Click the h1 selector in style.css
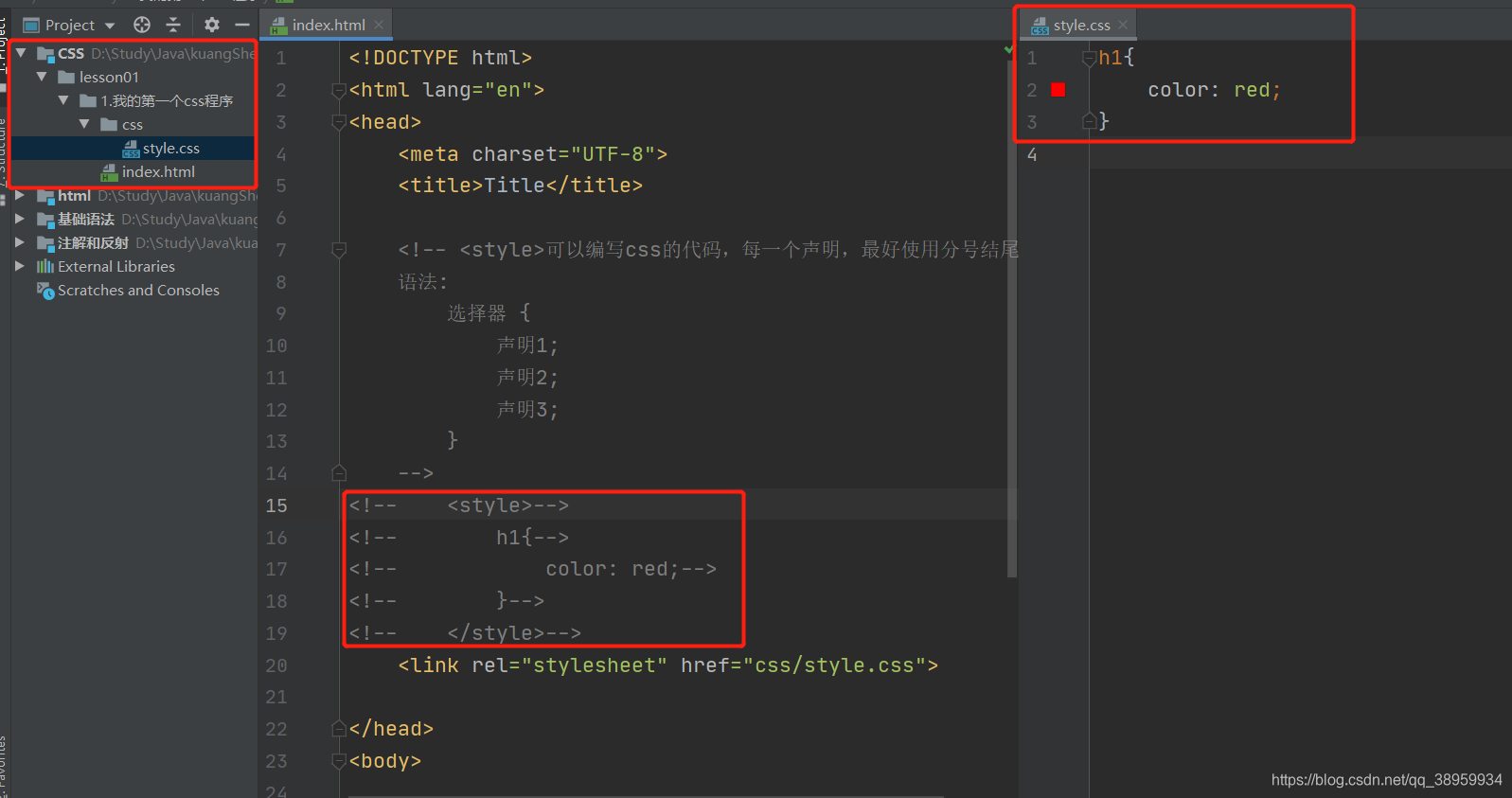Image resolution: width=1512 pixels, height=798 pixels. 1111,58
